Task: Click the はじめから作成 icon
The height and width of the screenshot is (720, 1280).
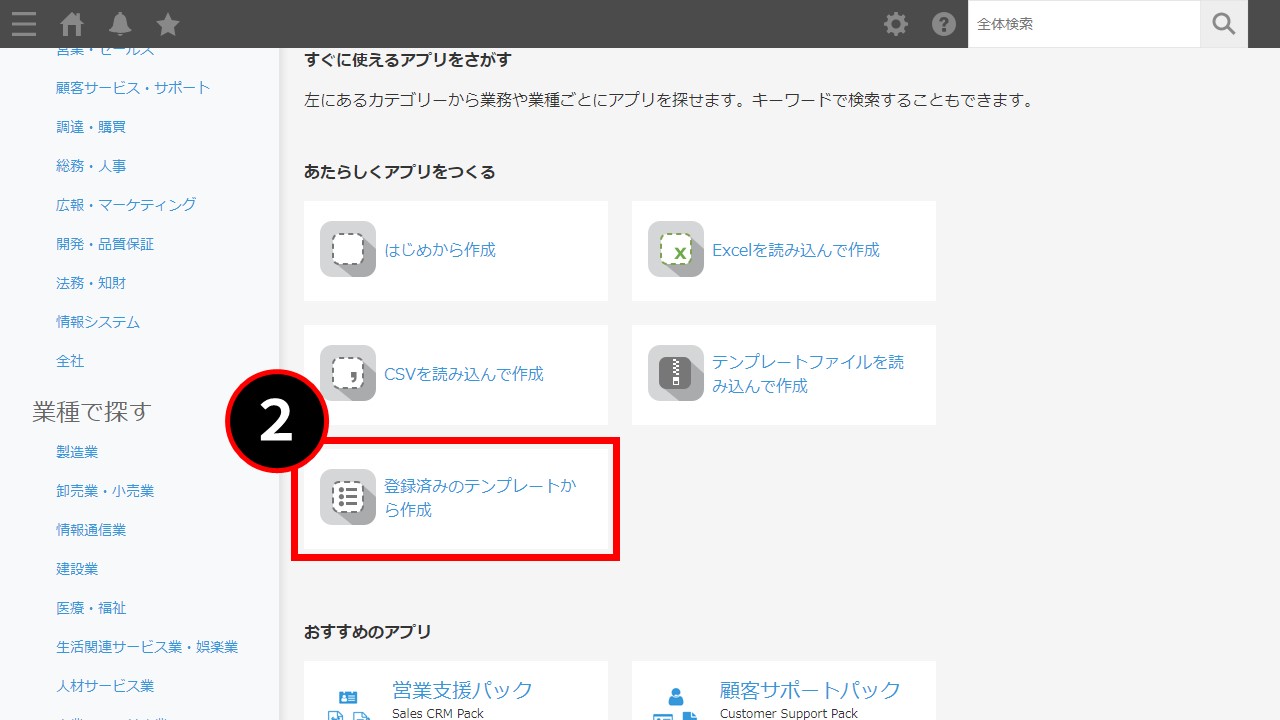Action: pyautogui.click(x=348, y=249)
